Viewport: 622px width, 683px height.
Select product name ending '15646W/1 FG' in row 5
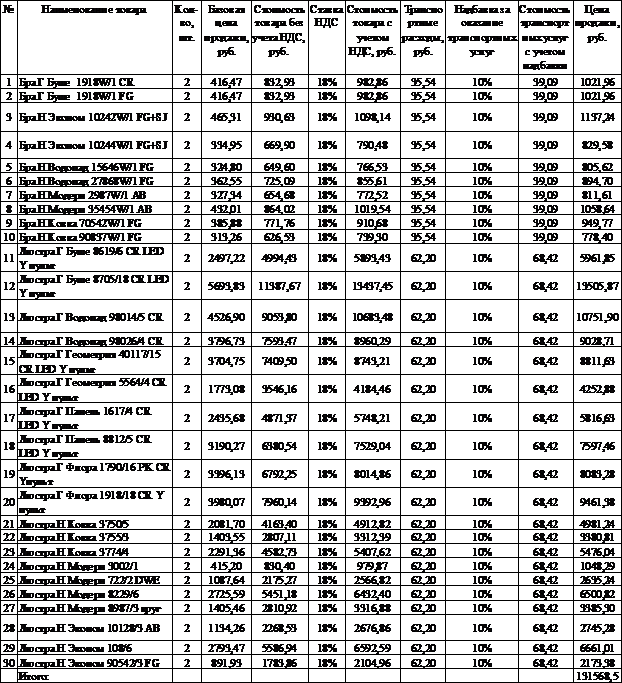(x=86, y=167)
